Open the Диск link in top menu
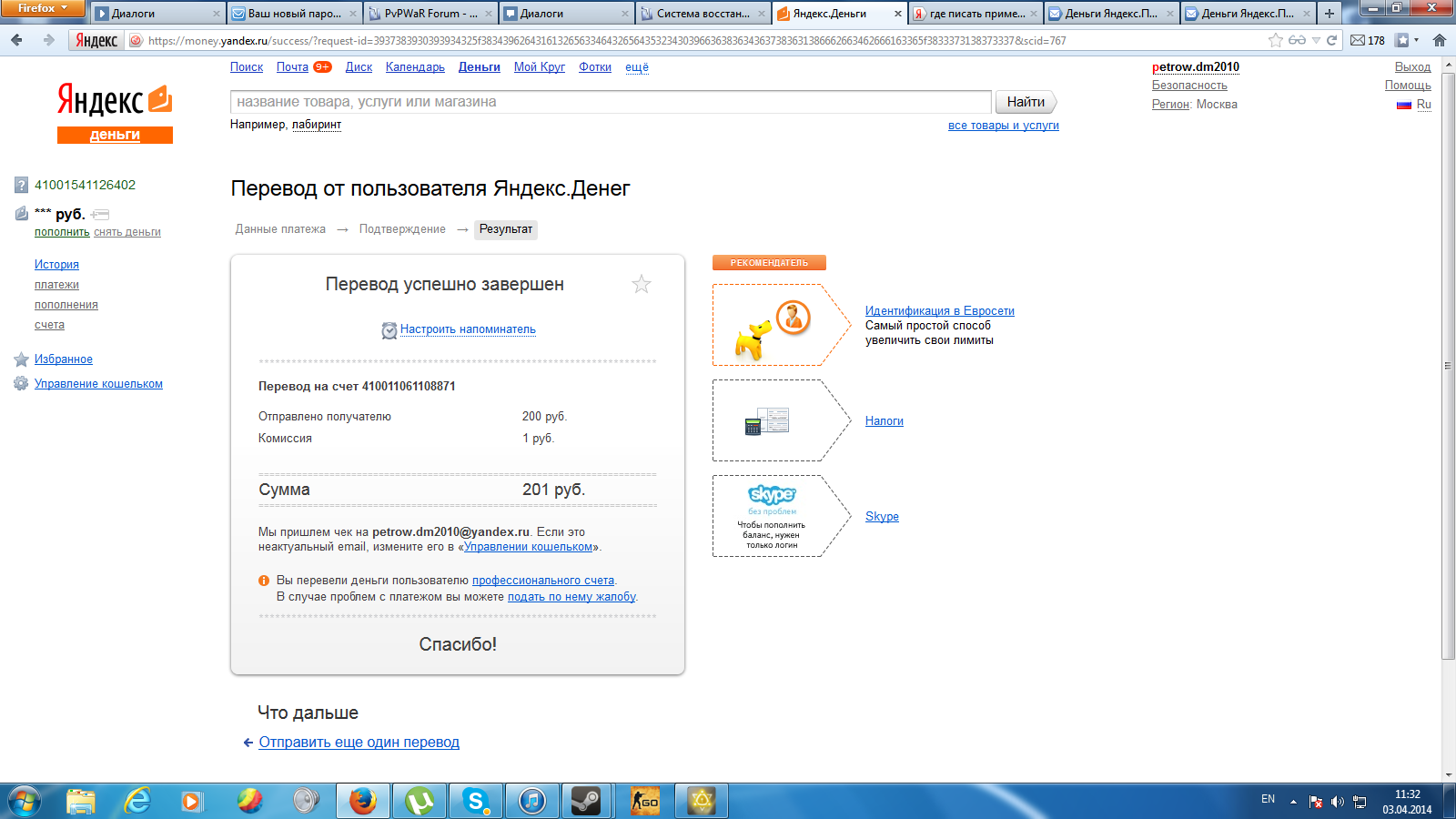This screenshot has height=819, width=1456. pyautogui.click(x=359, y=67)
